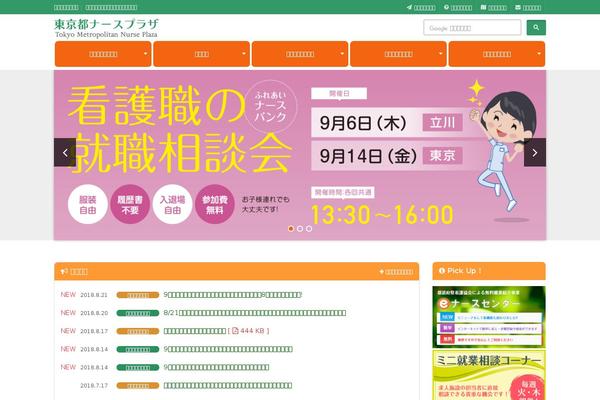Image resolution: width=600 pixels, height=400 pixels.
Task: Click the book icon in top bar
Action: (483, 7)
